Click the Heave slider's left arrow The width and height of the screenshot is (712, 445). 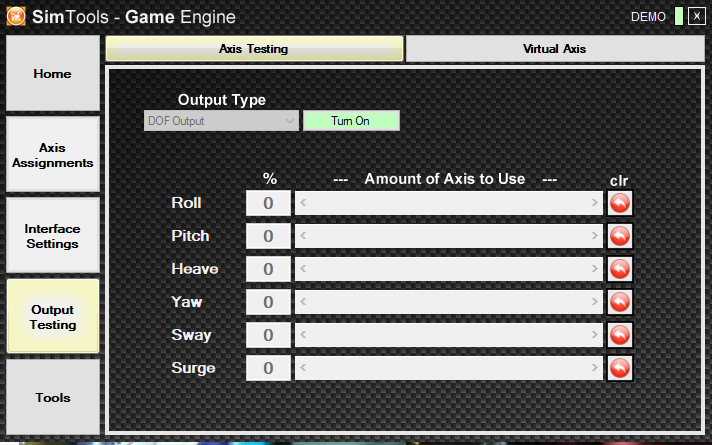point(303,269)
